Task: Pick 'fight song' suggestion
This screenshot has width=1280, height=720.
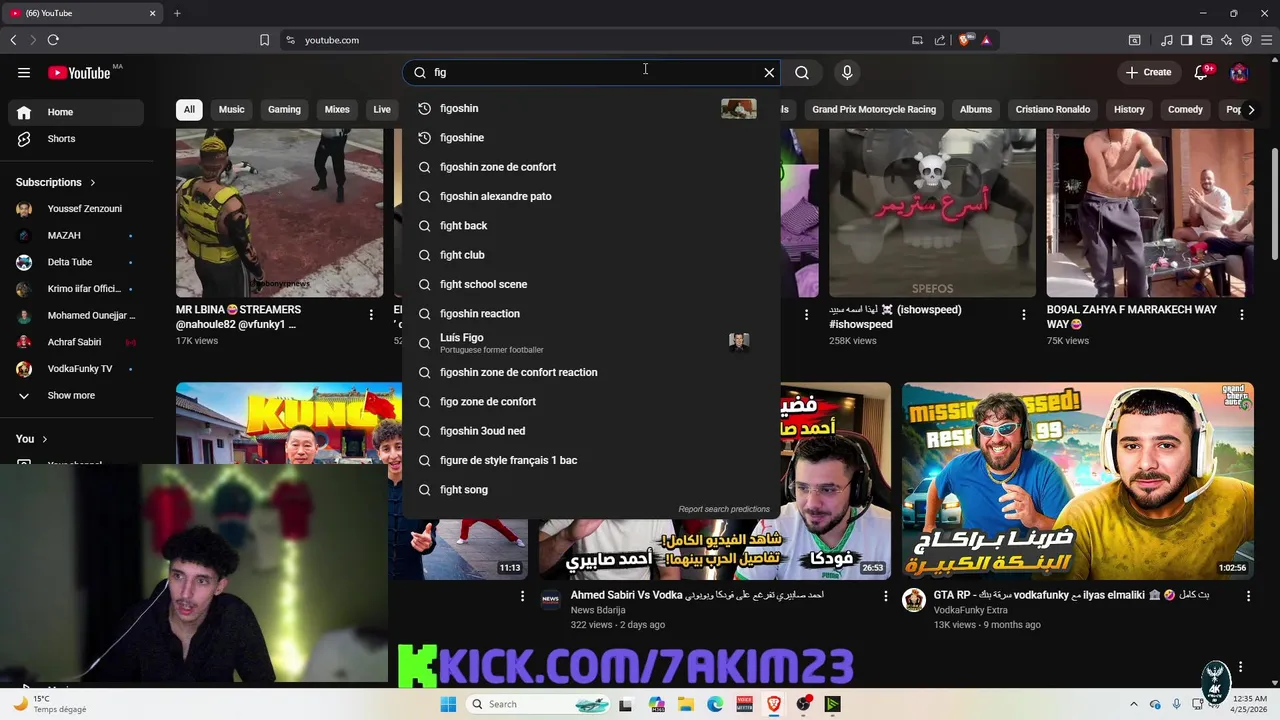Action: [x=591, y=490]
